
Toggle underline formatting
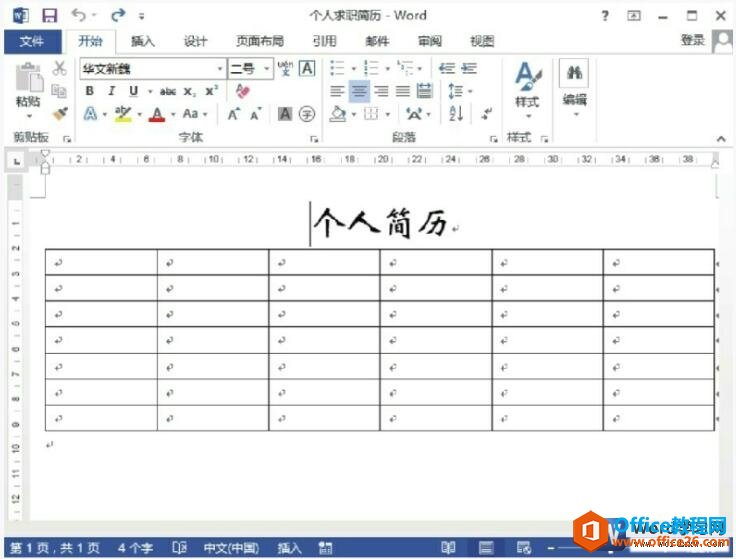point(134,91)
